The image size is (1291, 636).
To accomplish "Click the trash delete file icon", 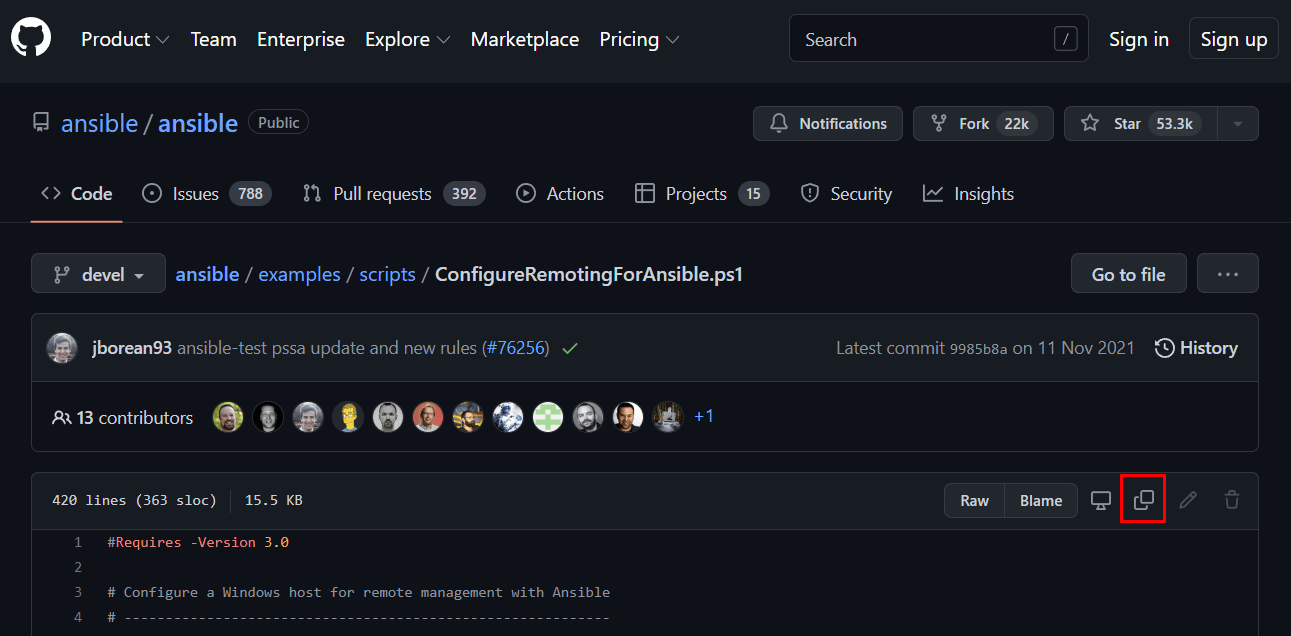I will coord(1232,500).
